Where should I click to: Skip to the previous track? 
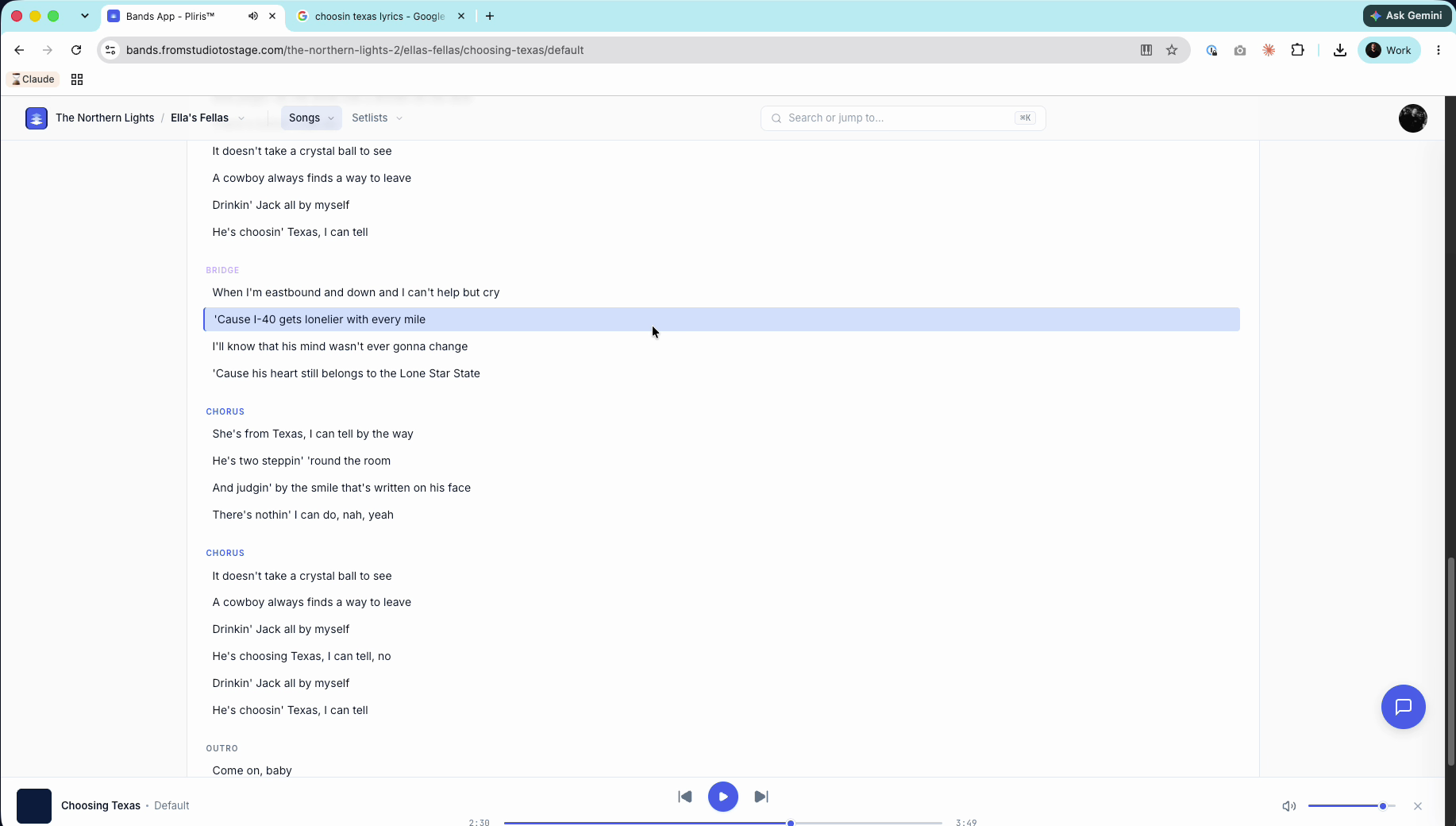coord(685,797)
